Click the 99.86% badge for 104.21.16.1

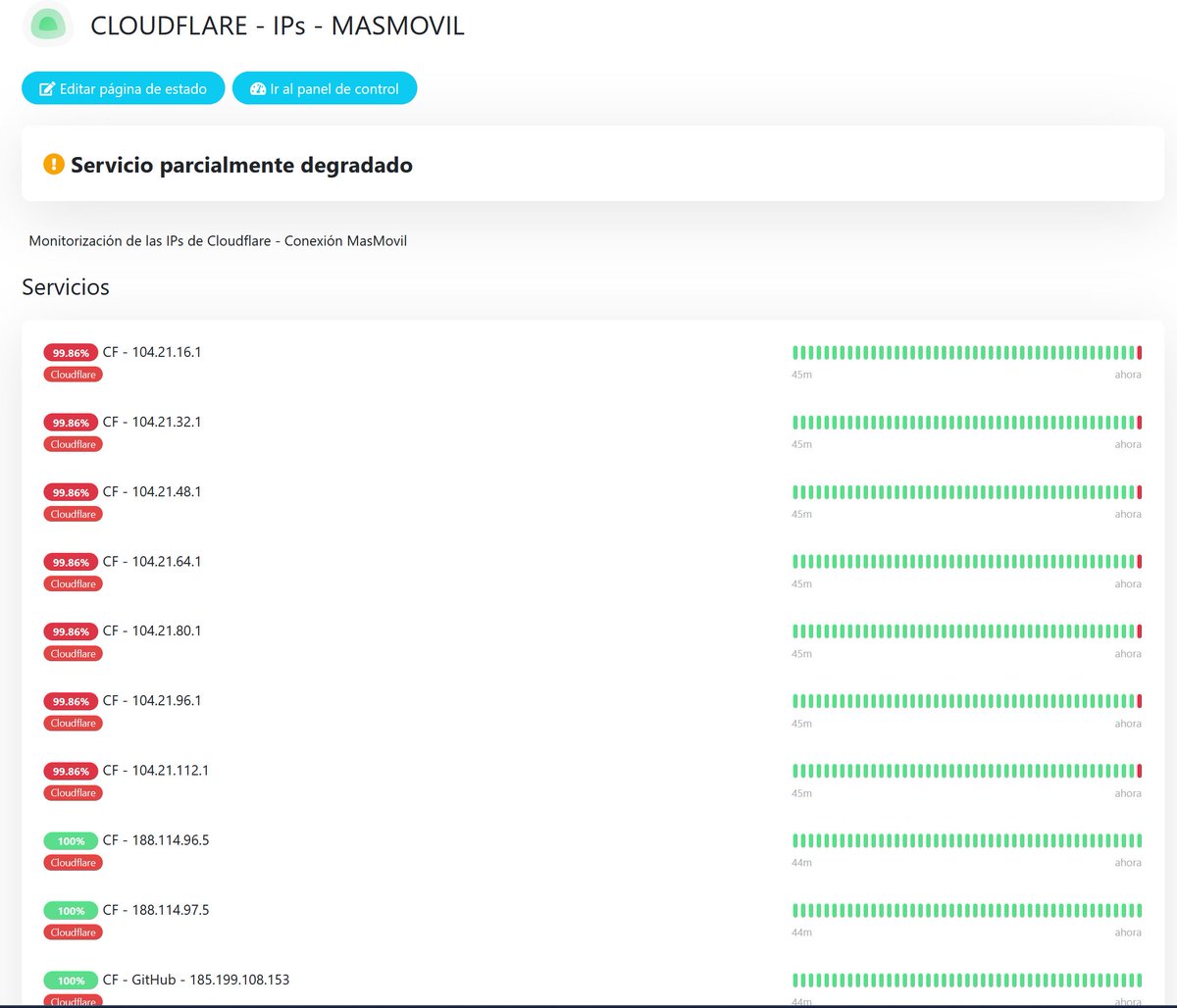click(71, 353)
